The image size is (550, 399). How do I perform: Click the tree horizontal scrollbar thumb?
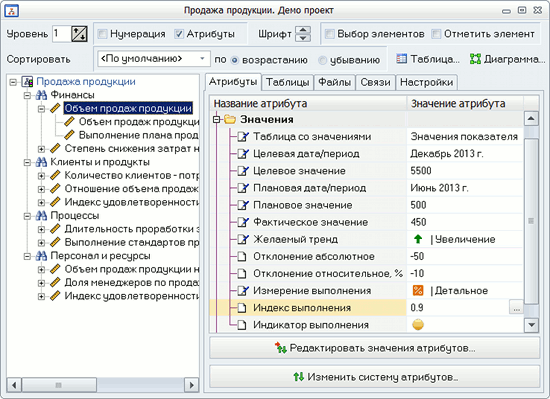pos(59,385)
